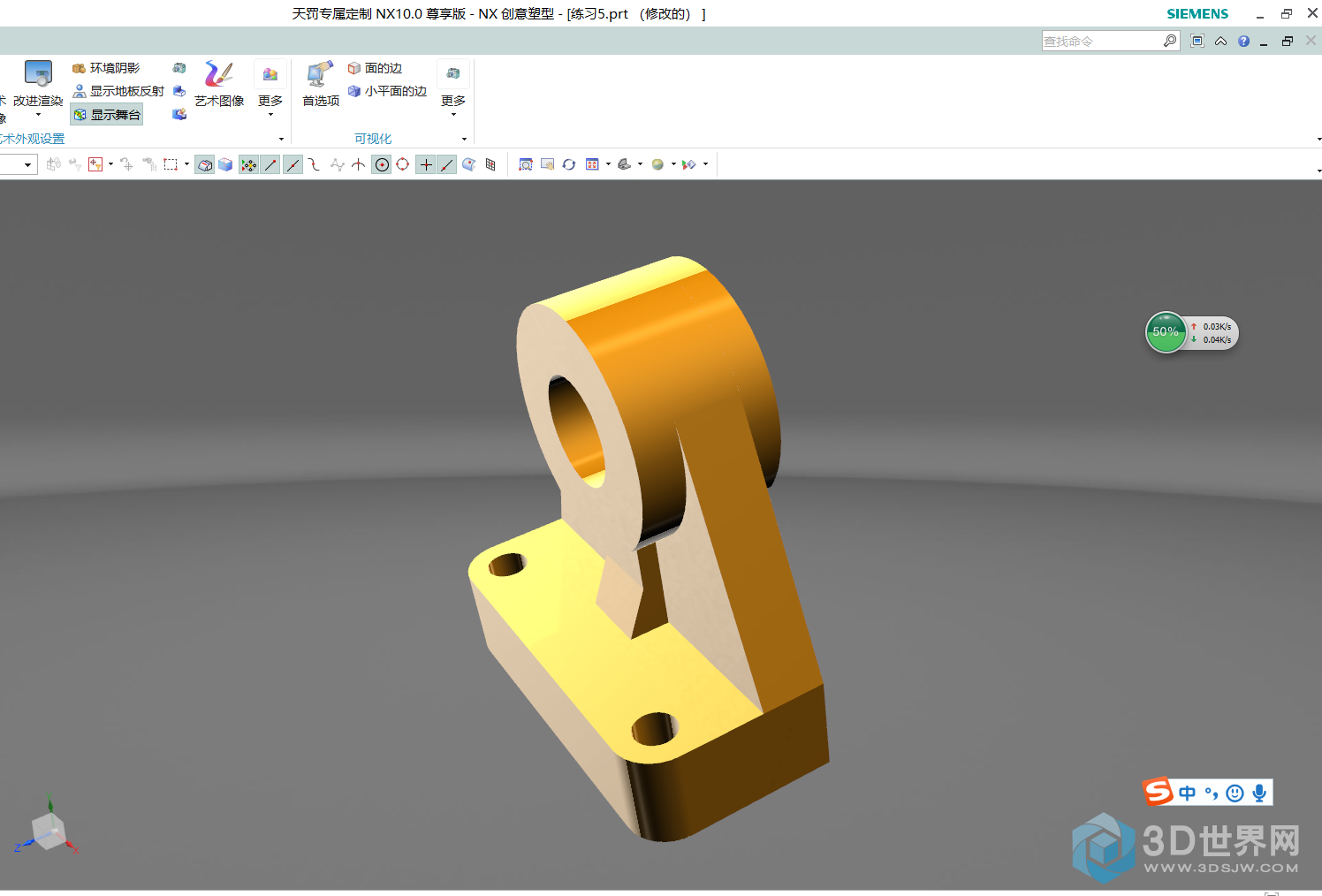This screenshot has width=1322, height=896.
Task: Click Face Edges (面的边) button
Action: click(375, 68)
